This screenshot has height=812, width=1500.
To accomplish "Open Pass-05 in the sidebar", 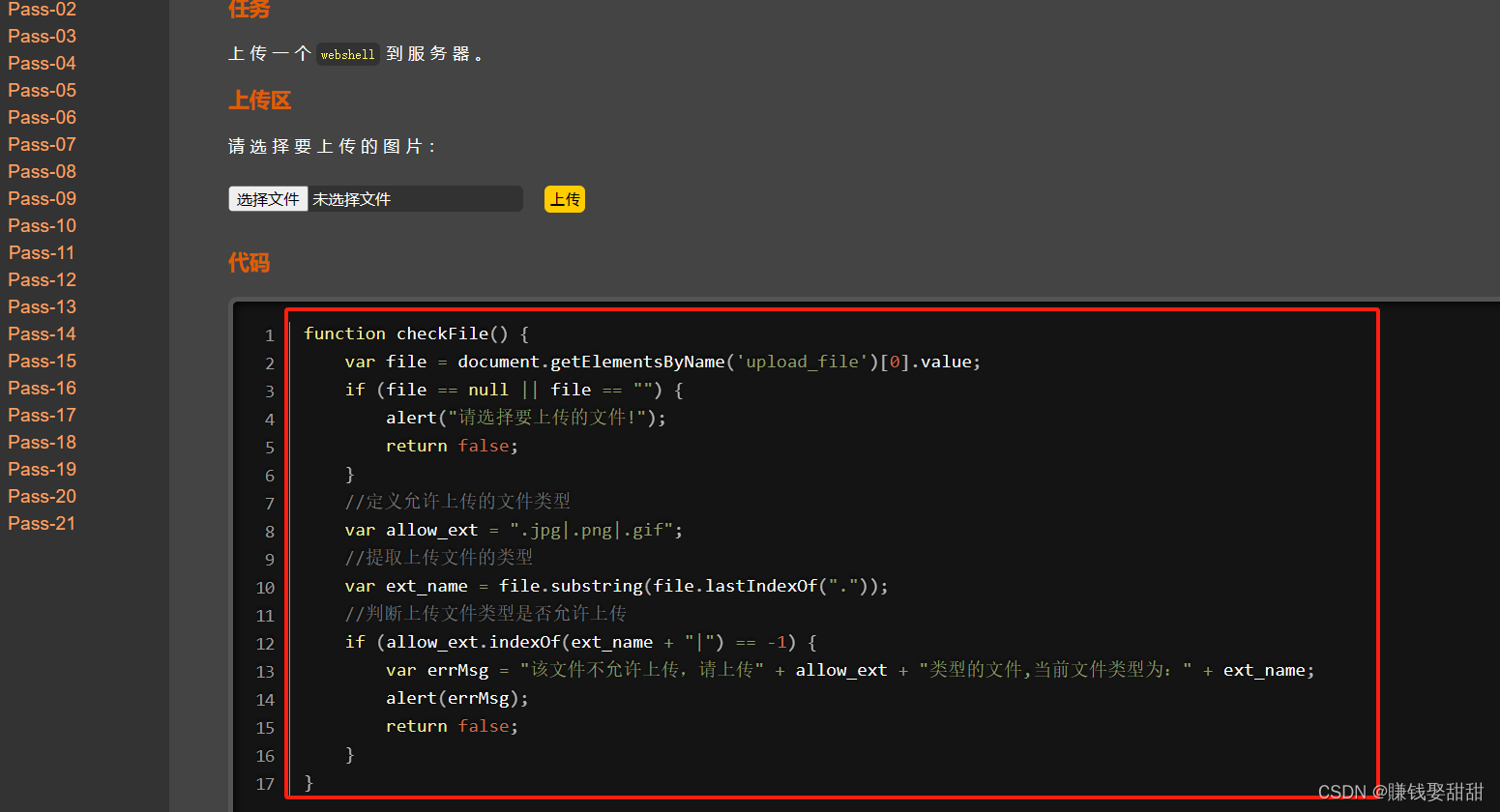I will point(43,90).
